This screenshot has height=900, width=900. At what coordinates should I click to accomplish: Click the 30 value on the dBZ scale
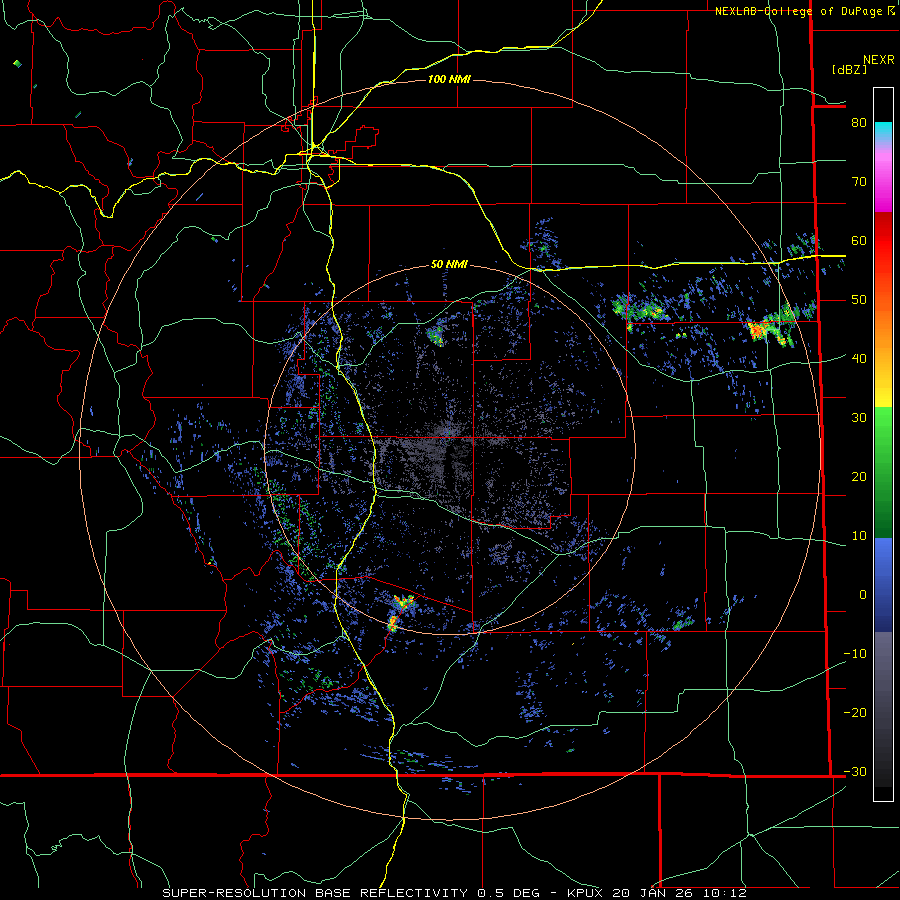pyautogui.click(x=859, y=417)
